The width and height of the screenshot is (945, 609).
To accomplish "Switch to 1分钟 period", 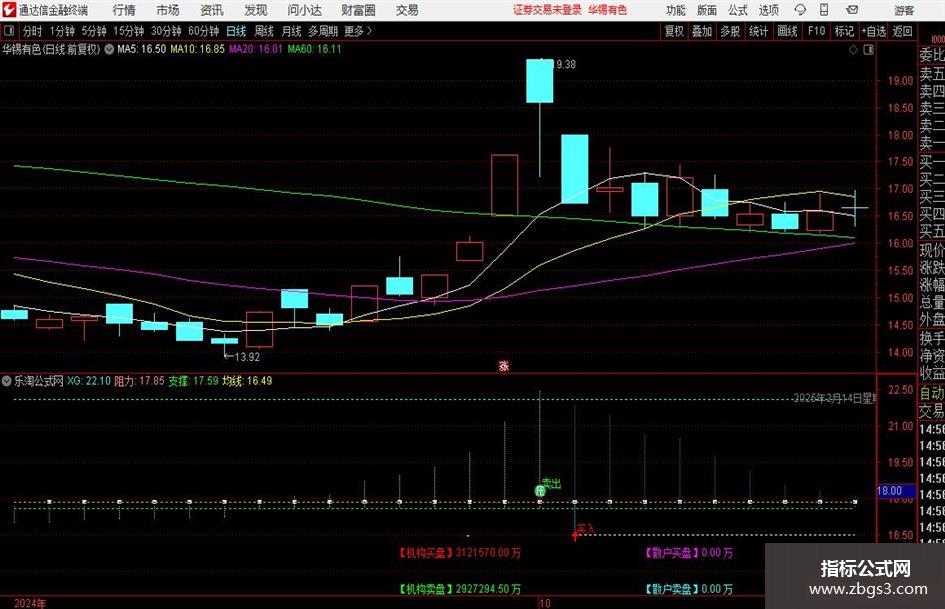I will [x=62, y=31].
